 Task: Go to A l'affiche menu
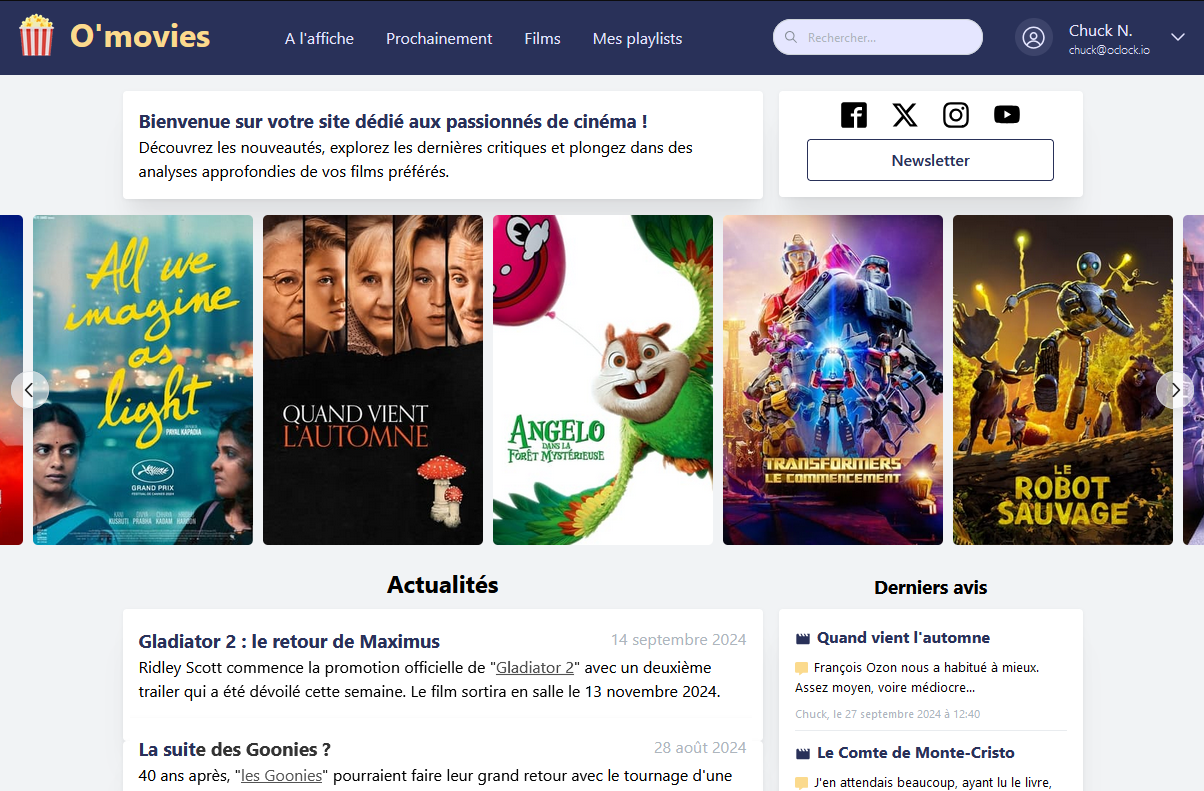point(319,38)
